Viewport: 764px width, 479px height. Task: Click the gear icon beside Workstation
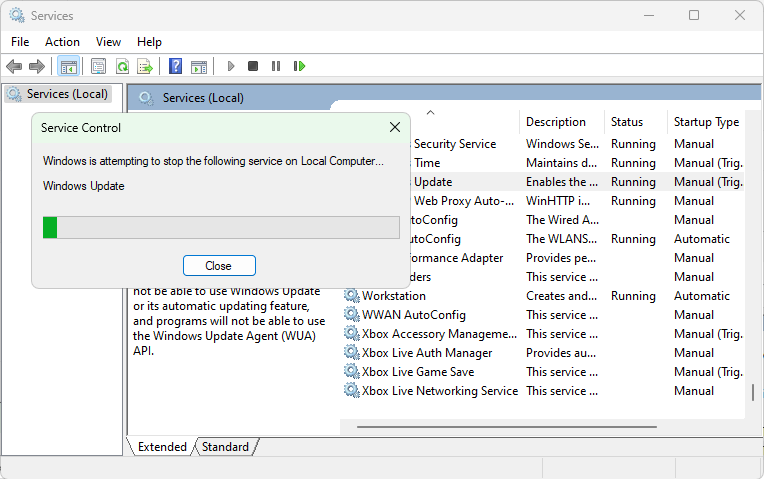[351, 295]
